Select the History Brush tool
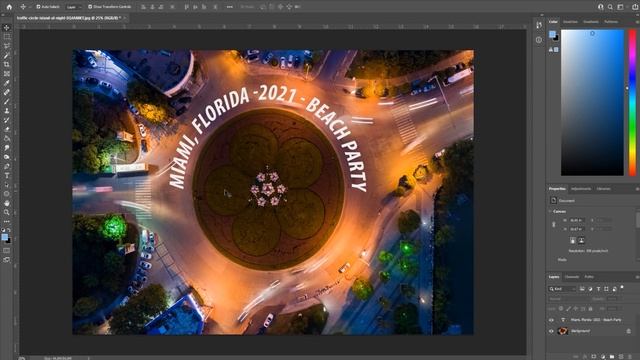Image resolution: width=640 pixels, height=360 pixels. tap(7, 120)
